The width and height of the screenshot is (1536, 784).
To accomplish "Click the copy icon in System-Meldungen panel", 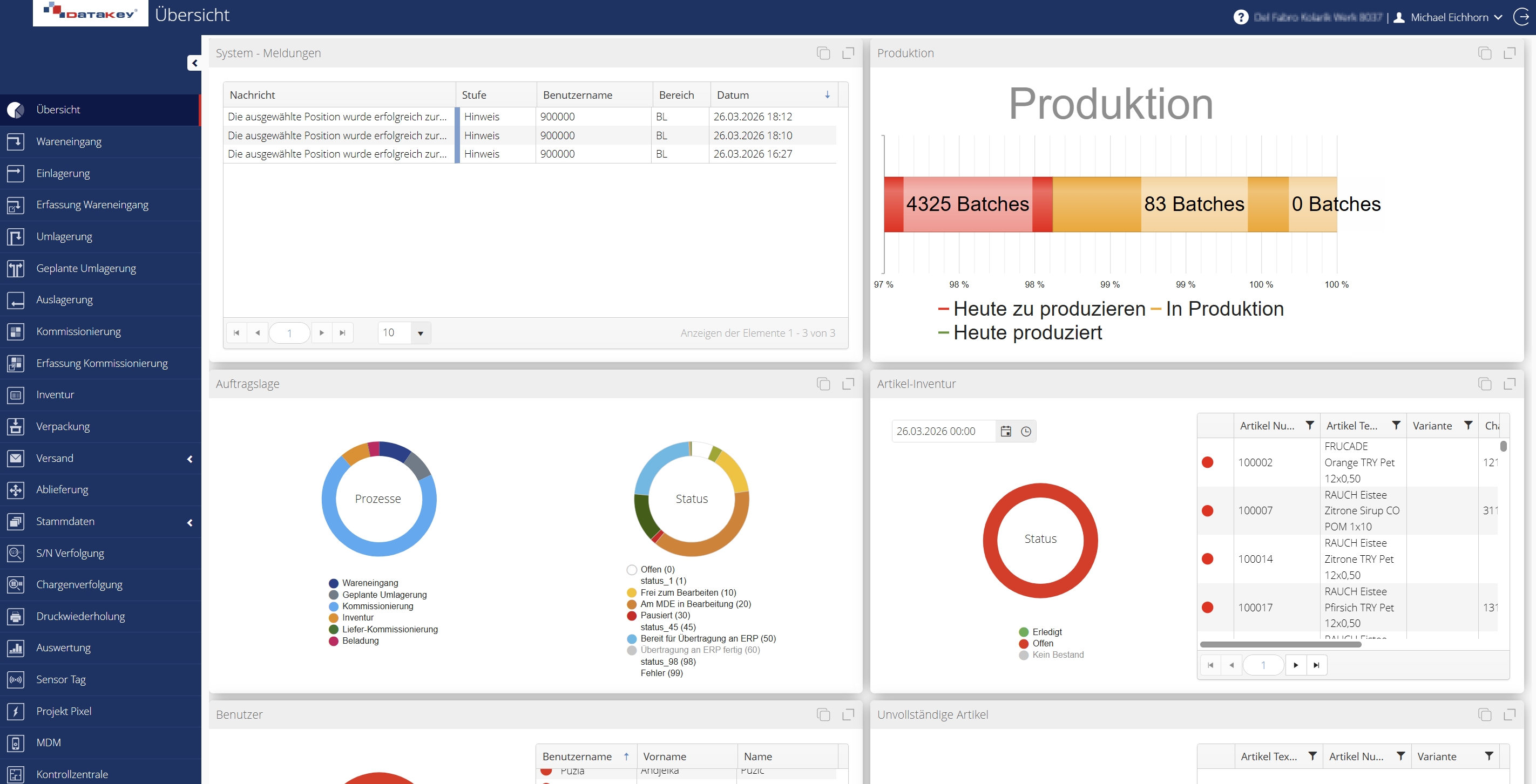I will pyautogui.click(x=823, y=53).
